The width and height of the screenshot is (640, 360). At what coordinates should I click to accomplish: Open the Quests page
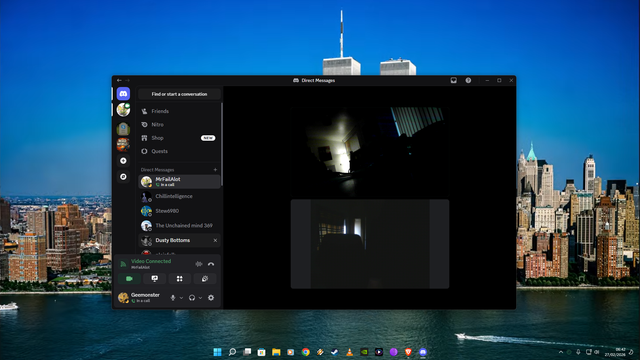tap(179, 151)
